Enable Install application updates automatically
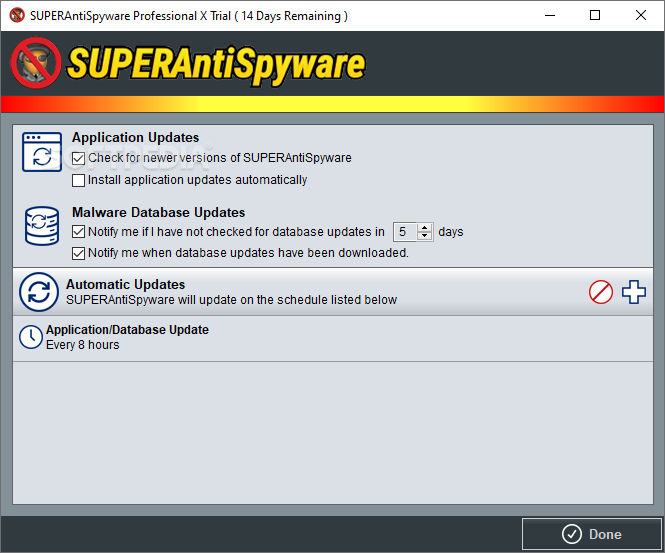The width and height of the screenshot is (665, 553). 78,180
